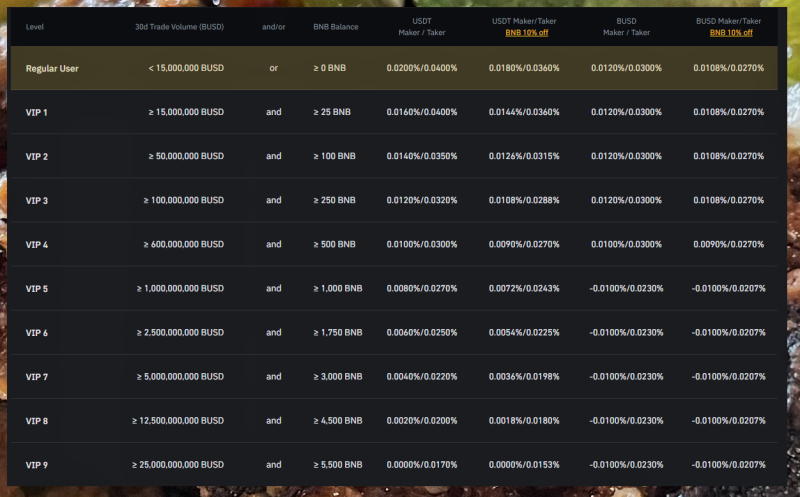The image size is (800, 497).
Task: Click the 0.0036%/0.0198% discounted fee
Action: 524,377
